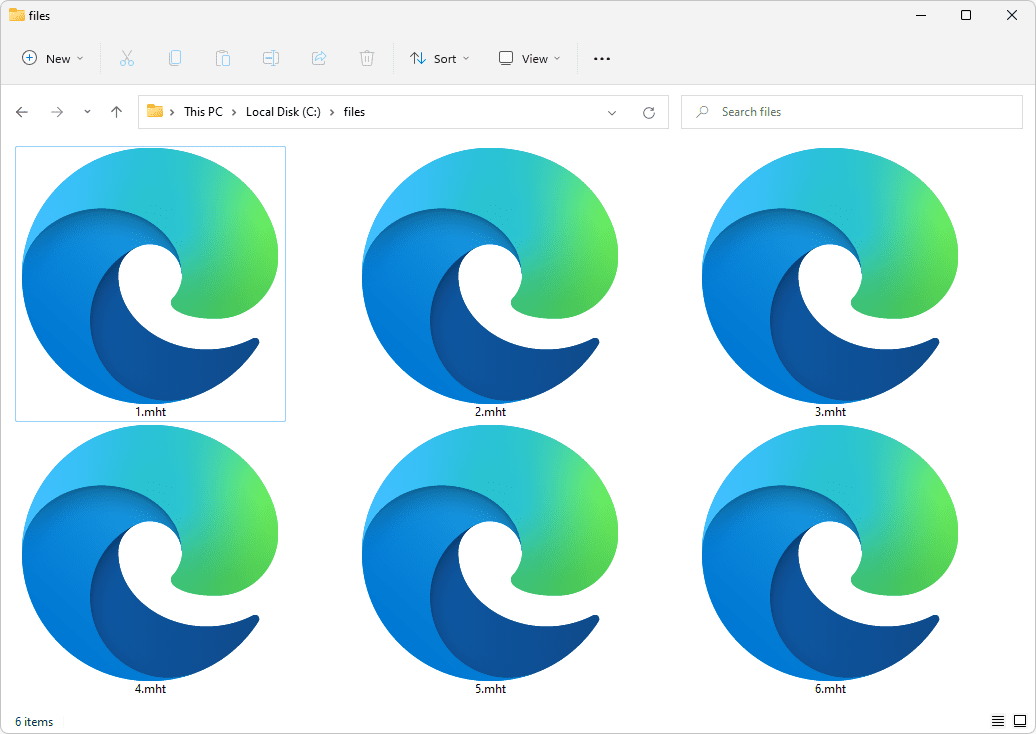Click the 5.mht file name
Viewport: 1036px width, 734px height.
(x=490, y=688)
